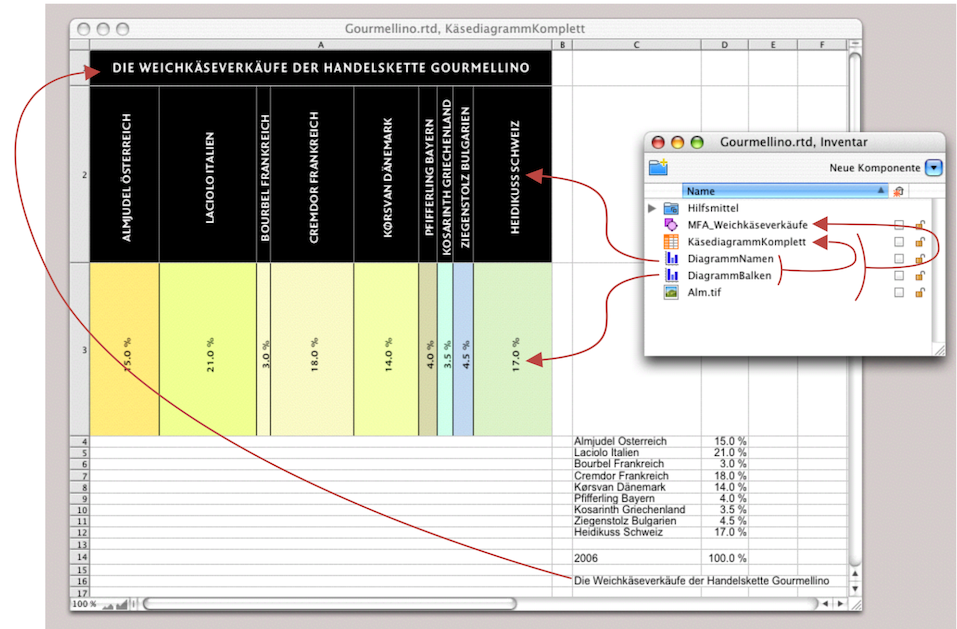The width and height of the screenshot is (957, 629).
Task: Click the 100 % zoom control
Action: click(x=83, y=605)
